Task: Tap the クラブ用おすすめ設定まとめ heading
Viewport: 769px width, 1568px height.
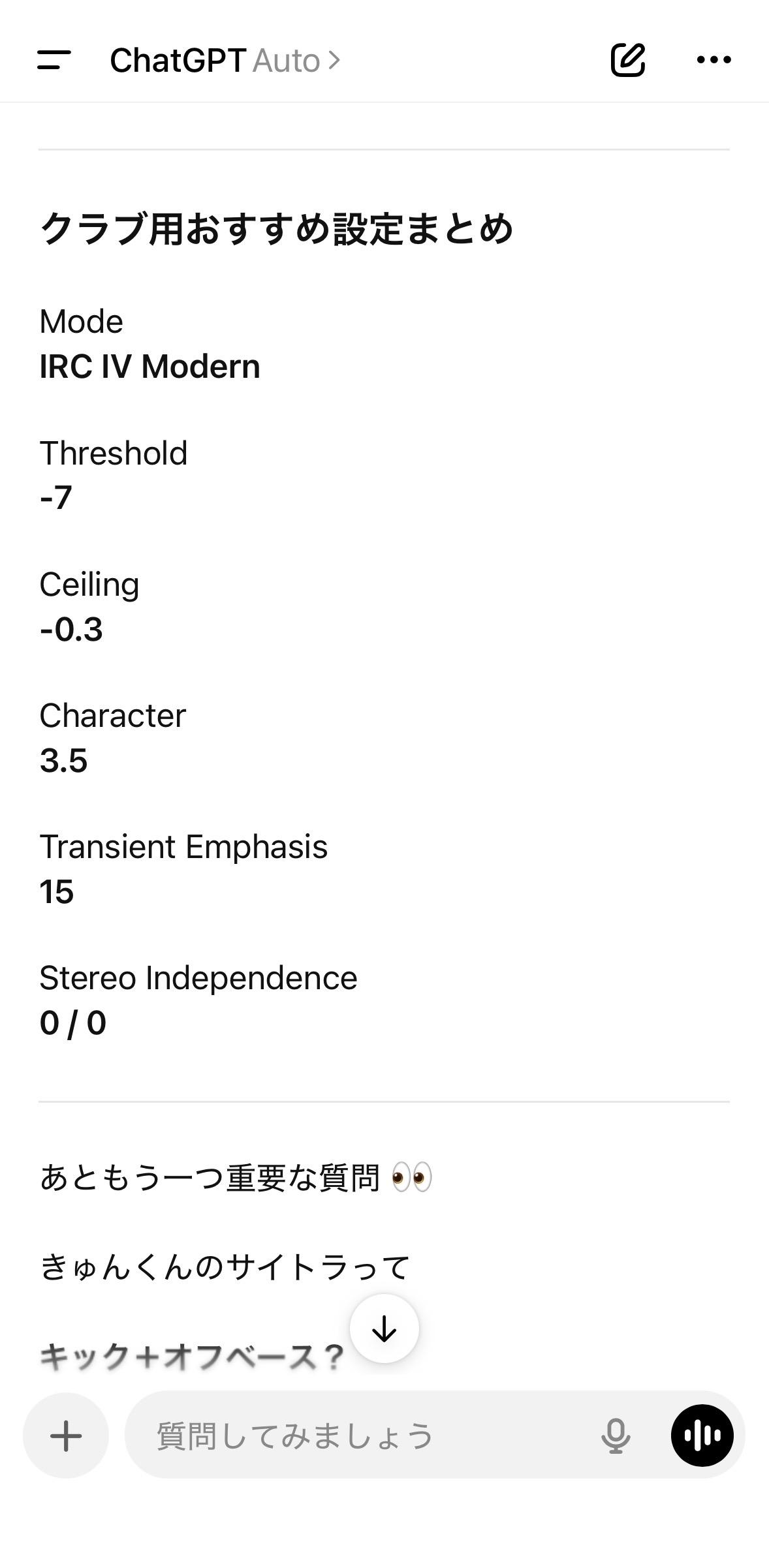Action: click(x=276, y=229)
